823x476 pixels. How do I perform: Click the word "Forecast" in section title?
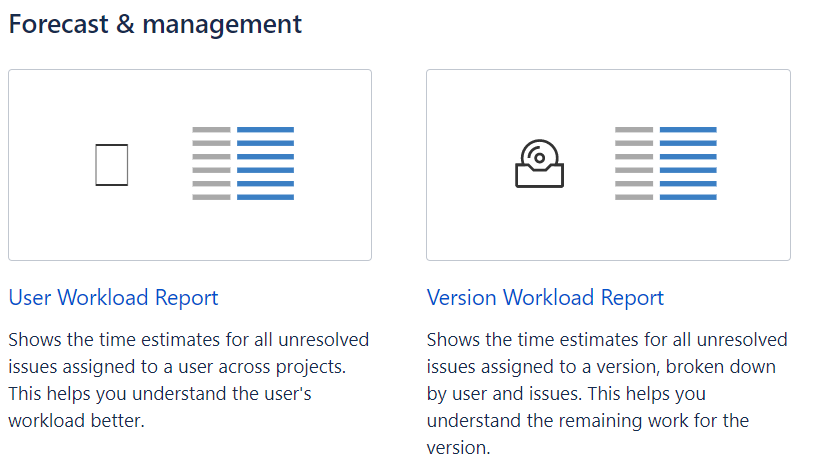coord(58,24)
